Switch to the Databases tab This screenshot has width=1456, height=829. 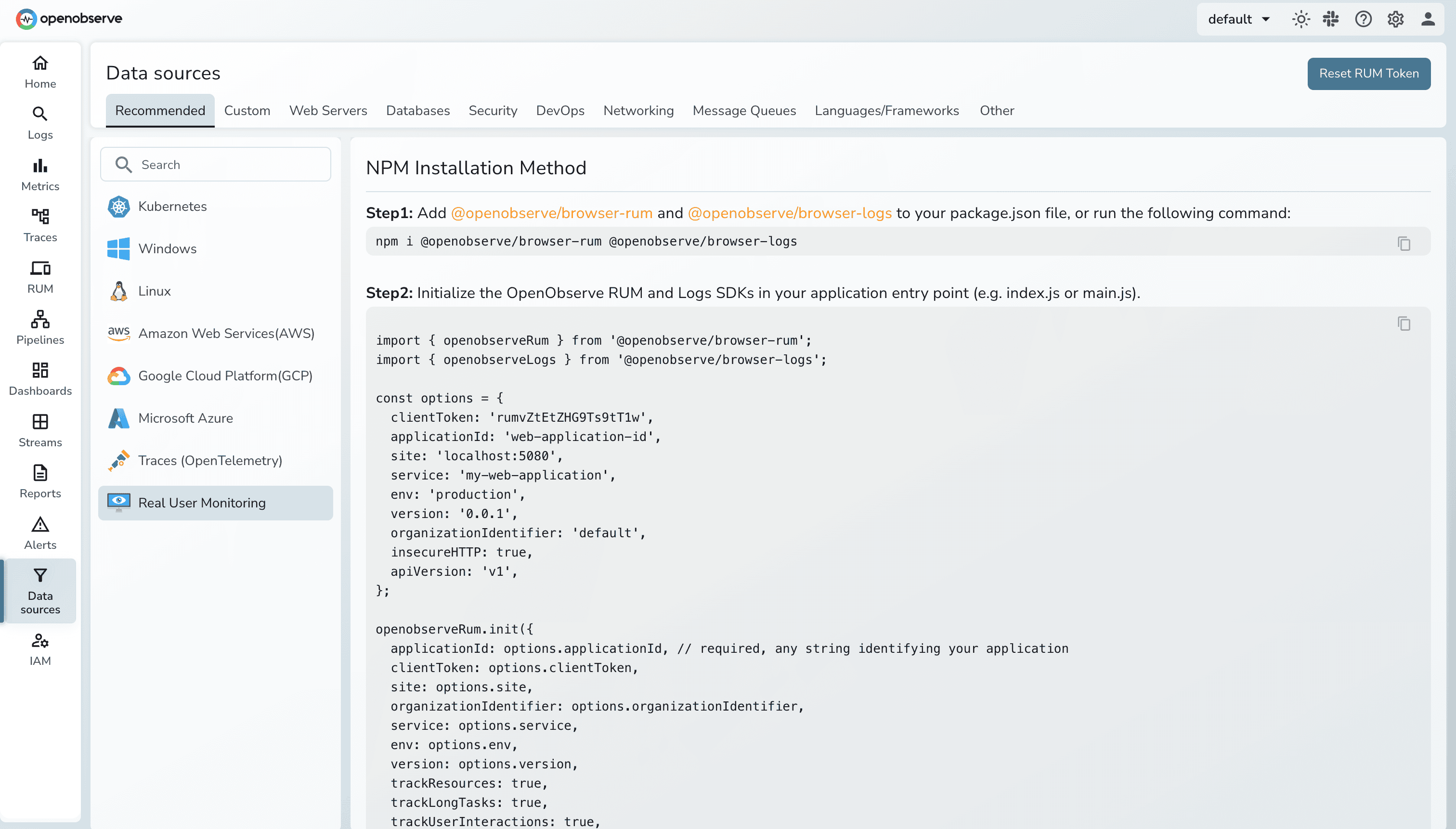pos(417,110)
